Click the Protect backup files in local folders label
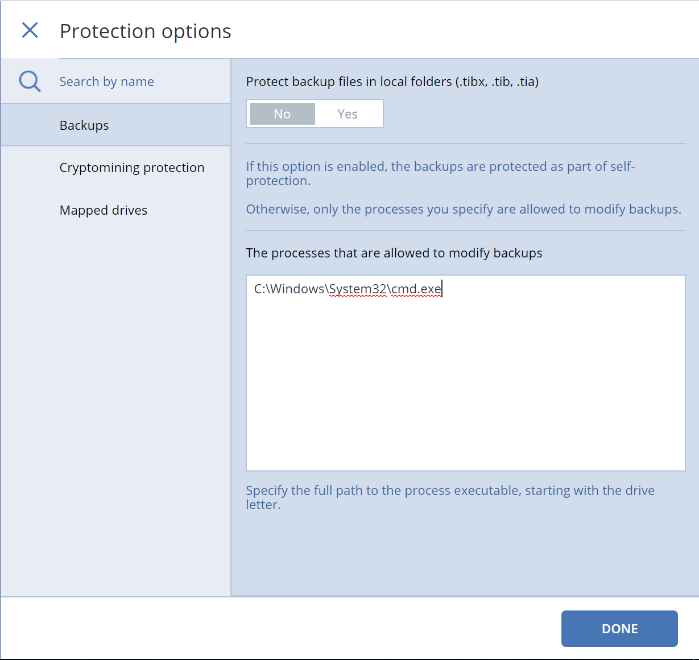The width and height of the screenshot is (699, 660). coord(392,82)
